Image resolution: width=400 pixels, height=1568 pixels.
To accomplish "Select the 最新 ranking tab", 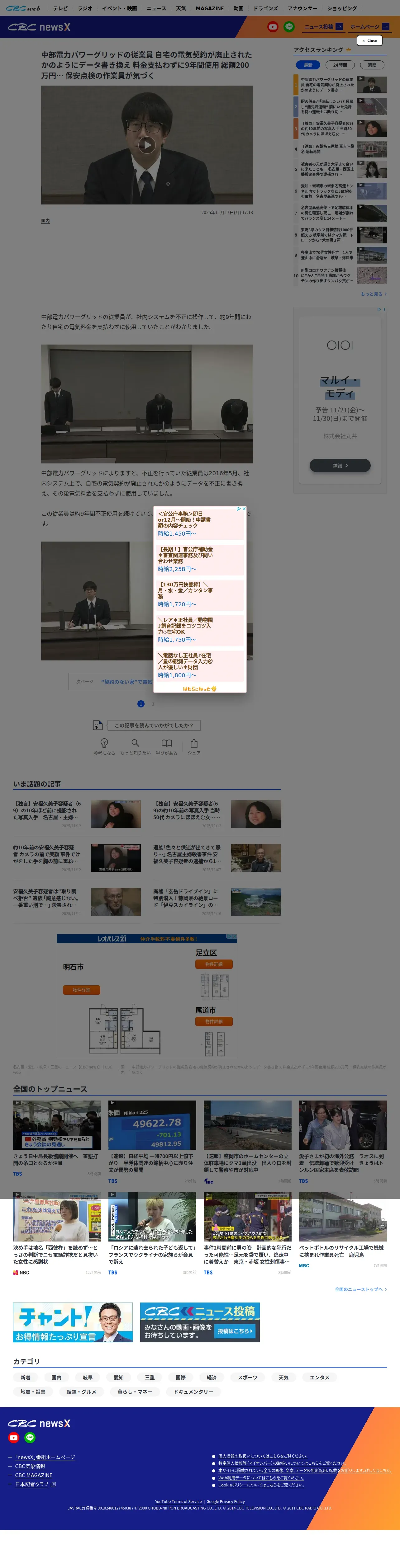I will point(308,64).
